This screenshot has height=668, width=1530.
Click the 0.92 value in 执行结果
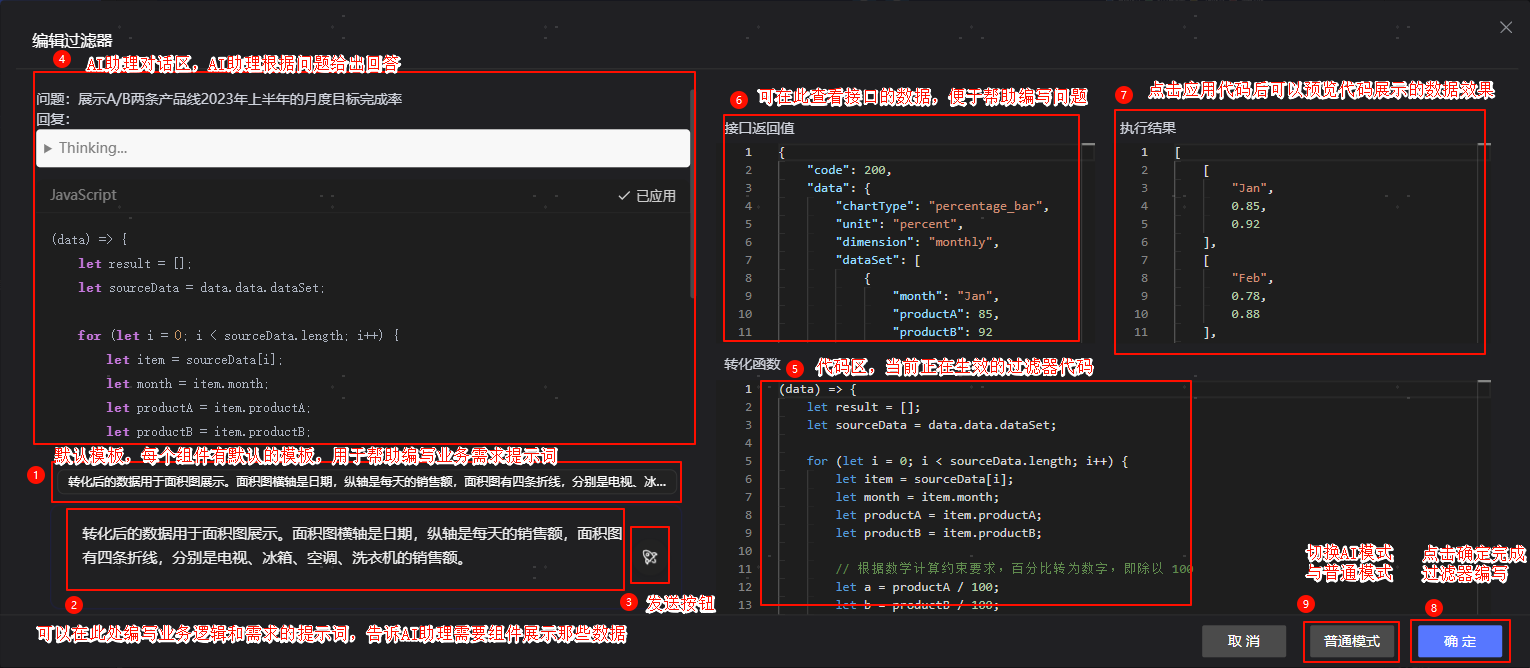tap(1246, 224)
